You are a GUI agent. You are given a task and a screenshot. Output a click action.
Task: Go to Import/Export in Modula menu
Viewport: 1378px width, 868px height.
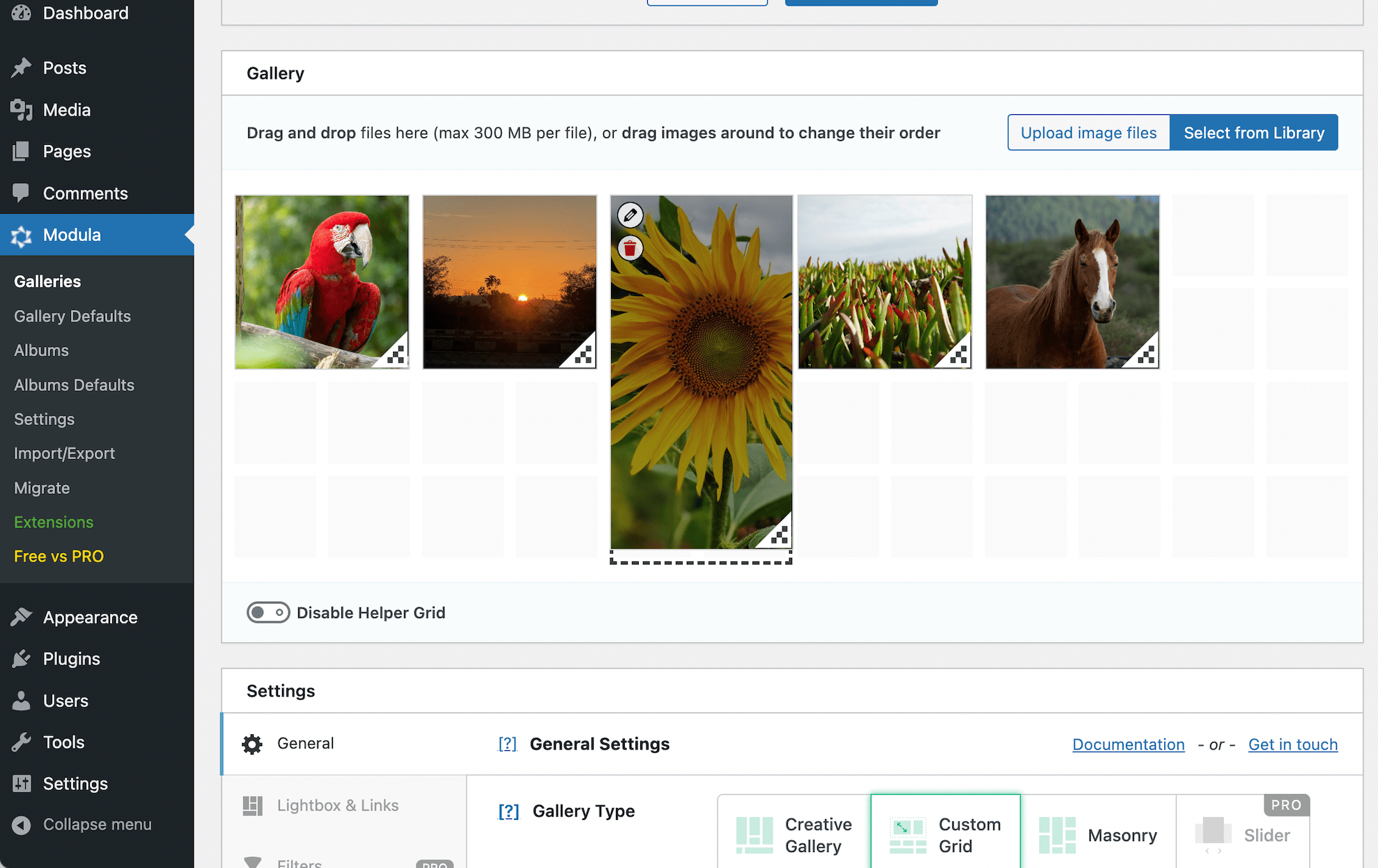tap(64, 454)
